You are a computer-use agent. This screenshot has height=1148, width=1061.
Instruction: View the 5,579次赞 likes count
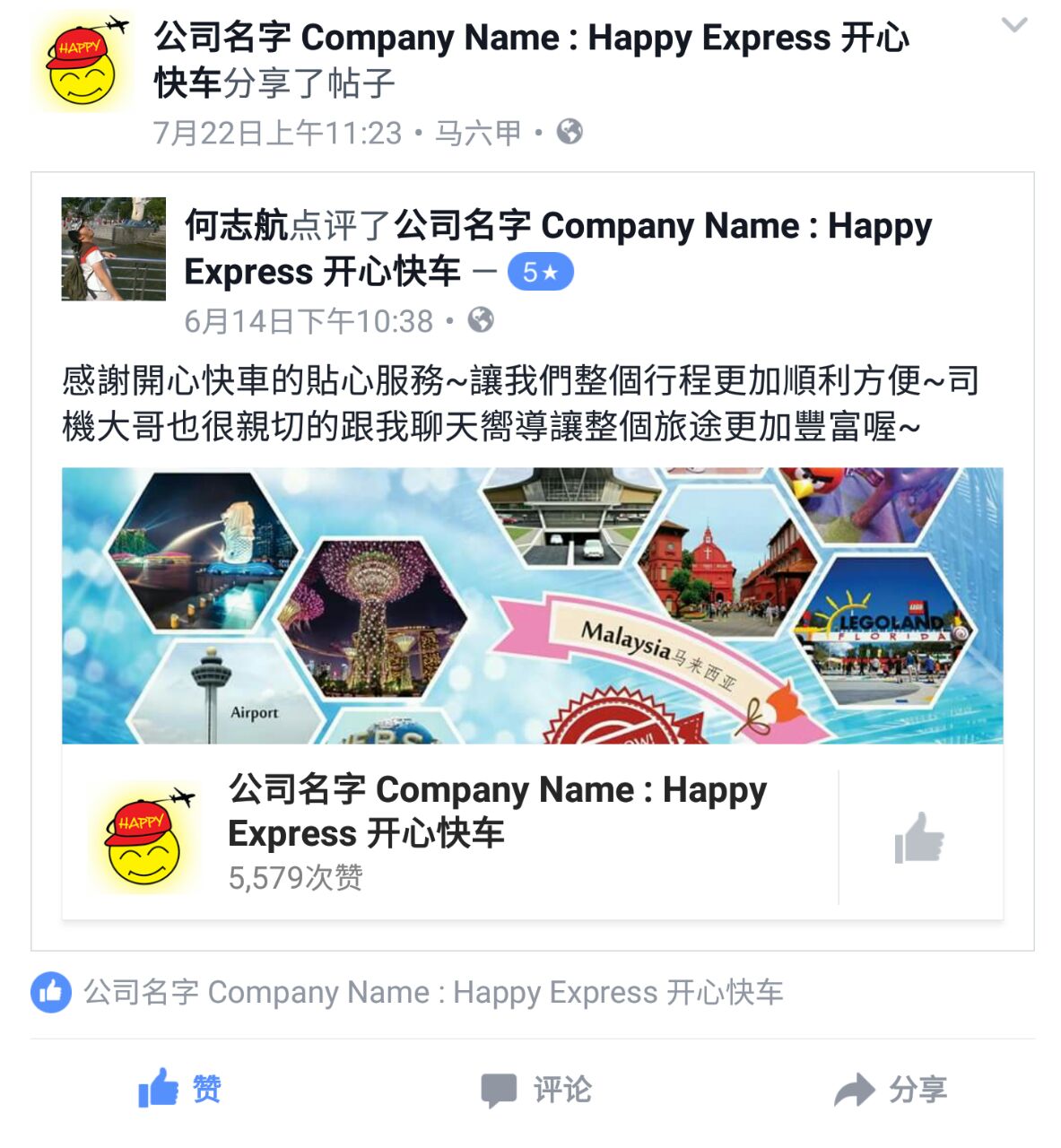(x=295, y=877)
